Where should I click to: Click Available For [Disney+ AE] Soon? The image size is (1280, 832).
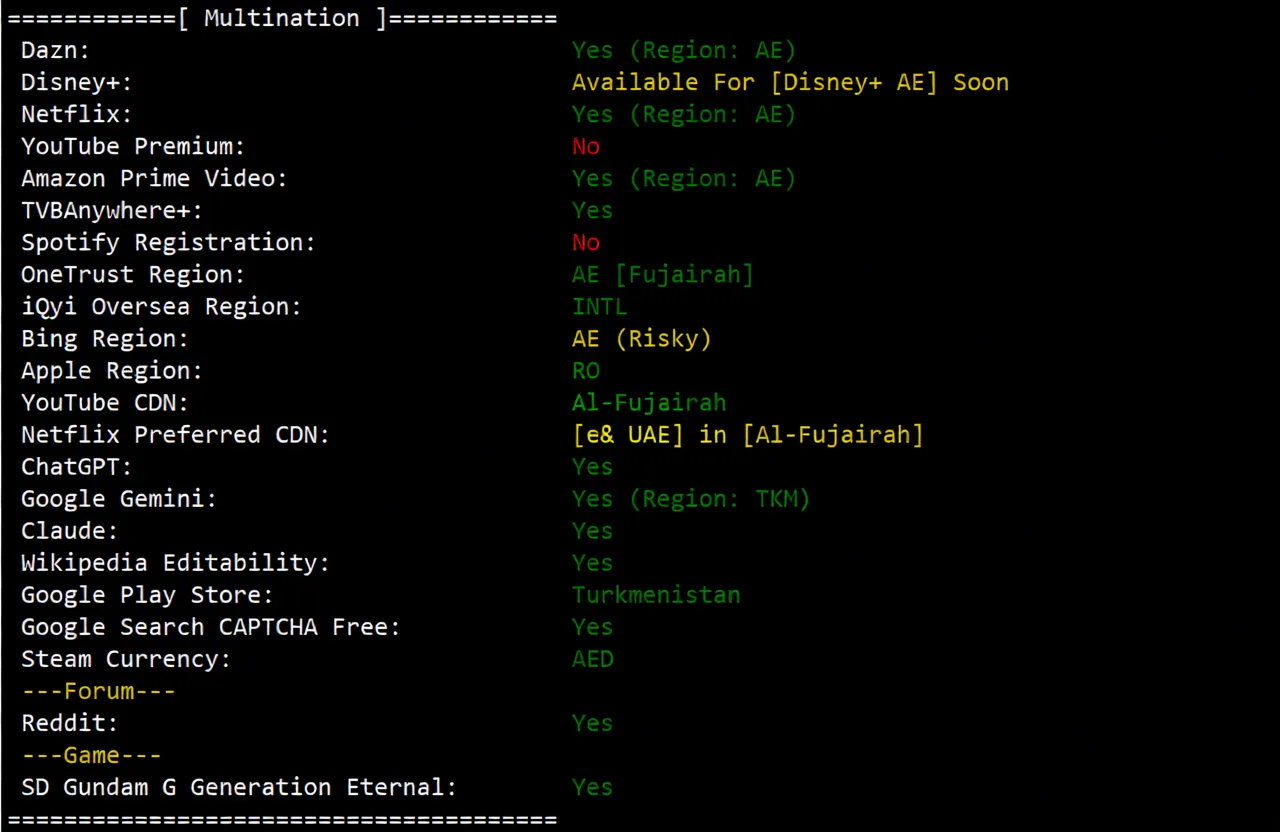coord(790,82)
